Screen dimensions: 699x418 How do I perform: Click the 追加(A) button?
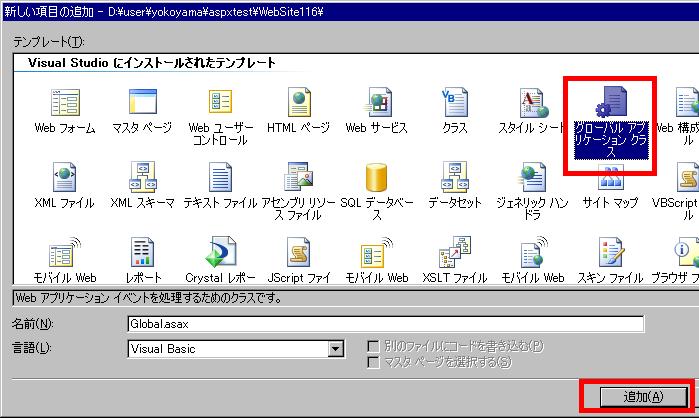pyautogui.click(x=643, y=396)
